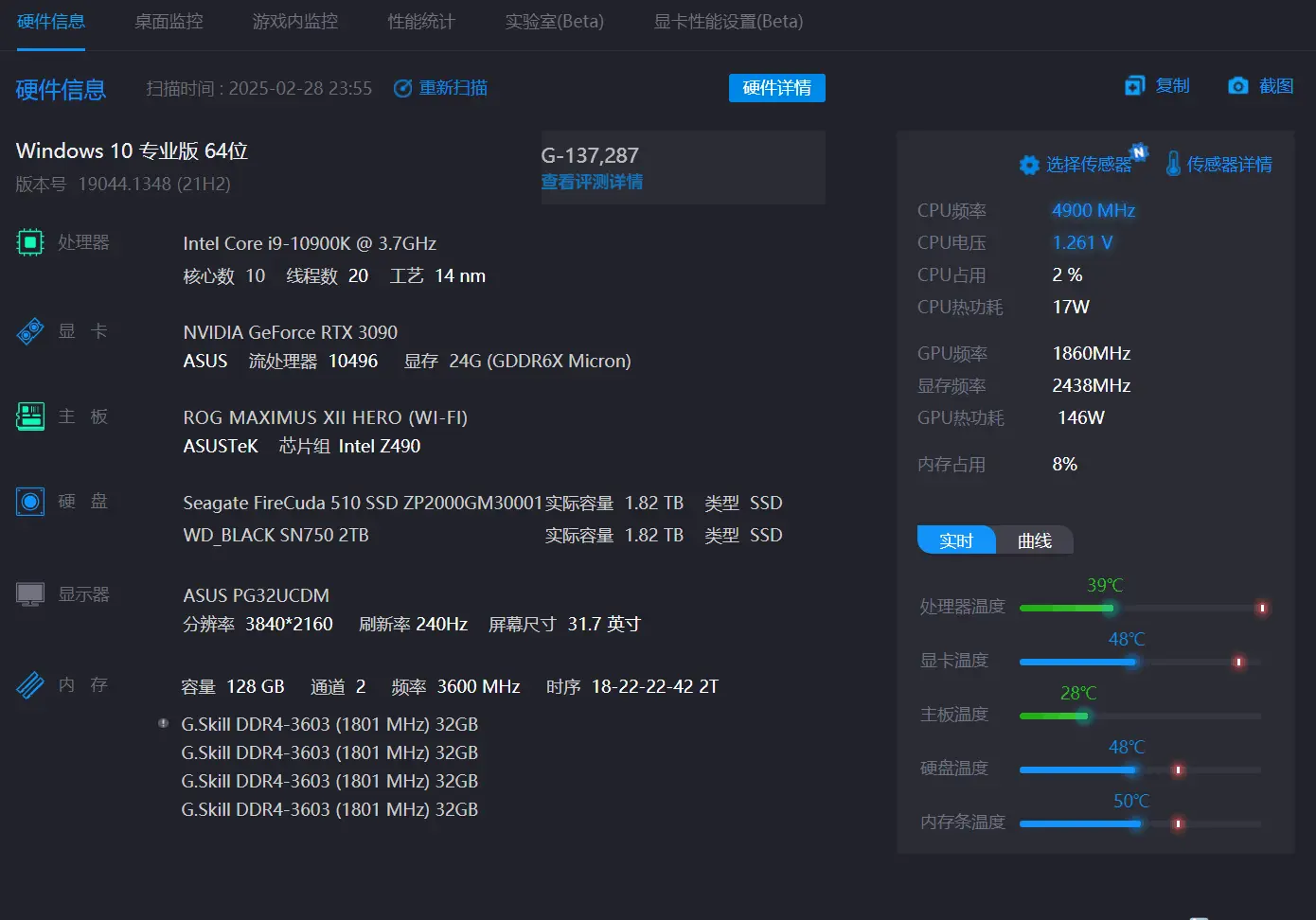
Task: Open 选择传感器 sensor selection
Action: [1089, 165]
